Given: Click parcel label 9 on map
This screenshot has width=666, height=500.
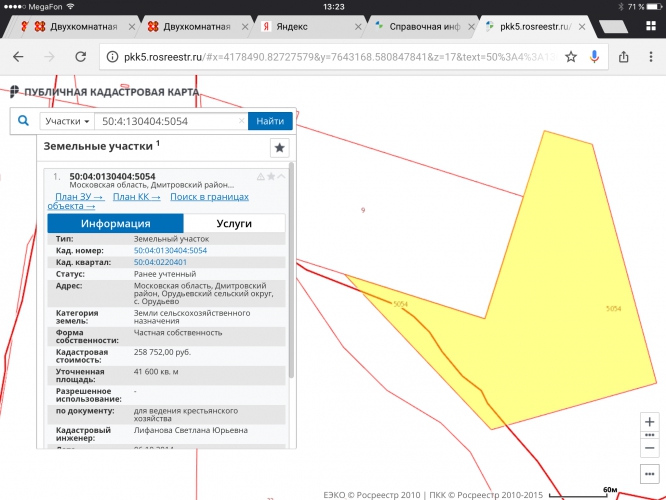Looking at the screenshot, I should pos(363,210).
